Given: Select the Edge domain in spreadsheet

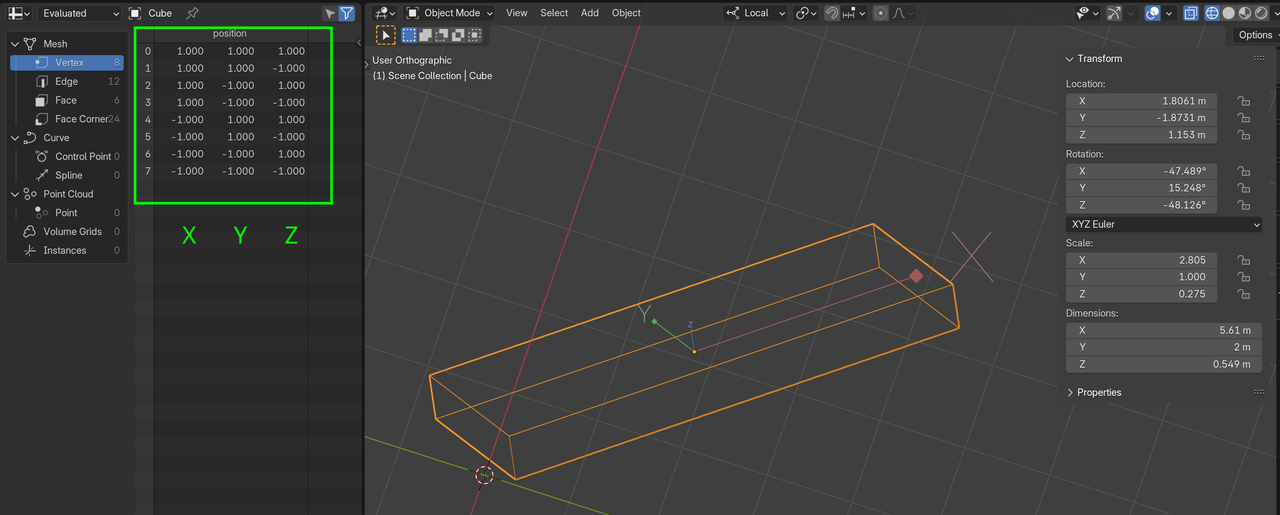Looking at the screenshot, I should [66, 81].
